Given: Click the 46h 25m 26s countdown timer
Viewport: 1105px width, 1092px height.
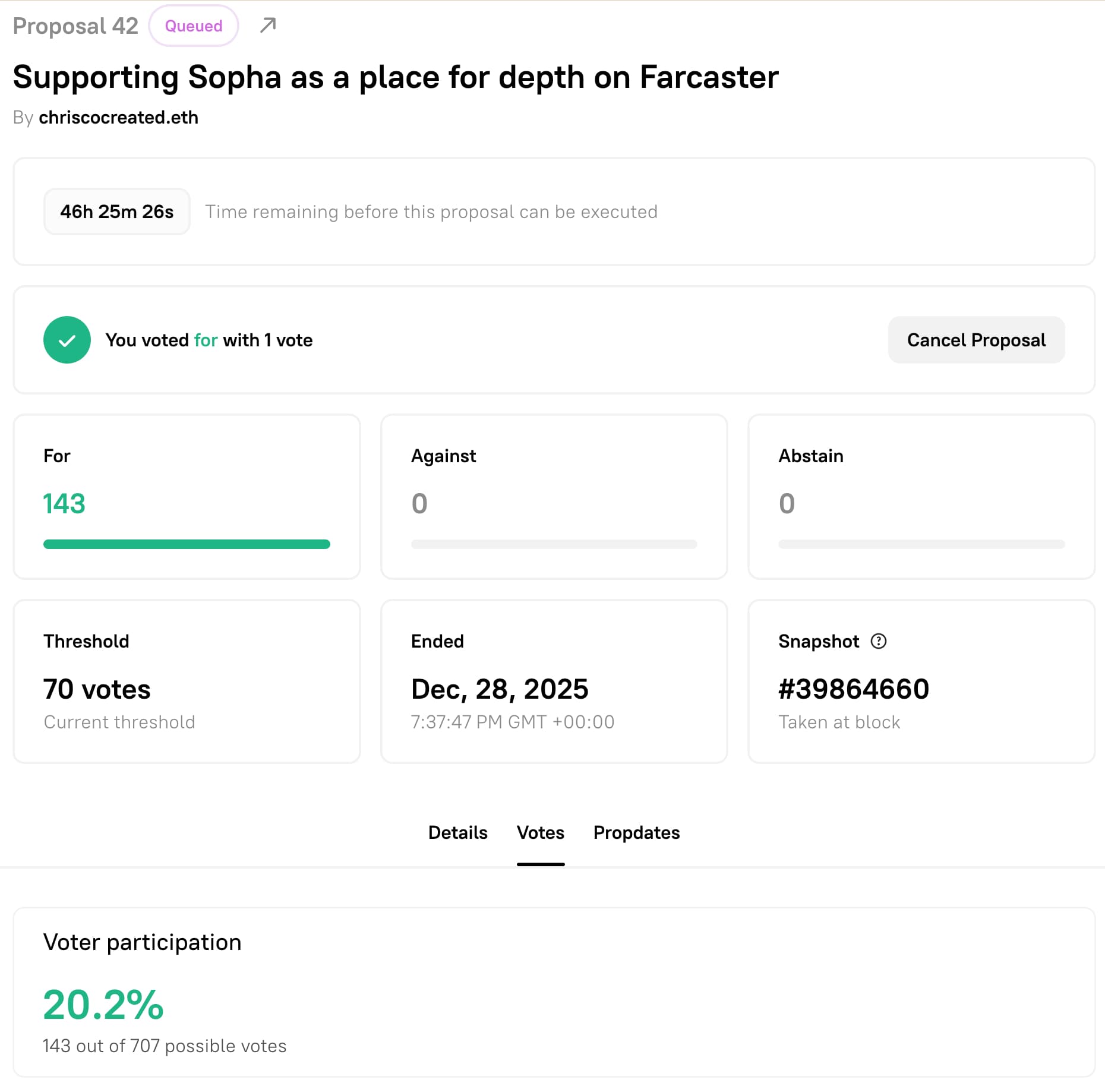Looking at the screenshot, I should coord(117,212).
